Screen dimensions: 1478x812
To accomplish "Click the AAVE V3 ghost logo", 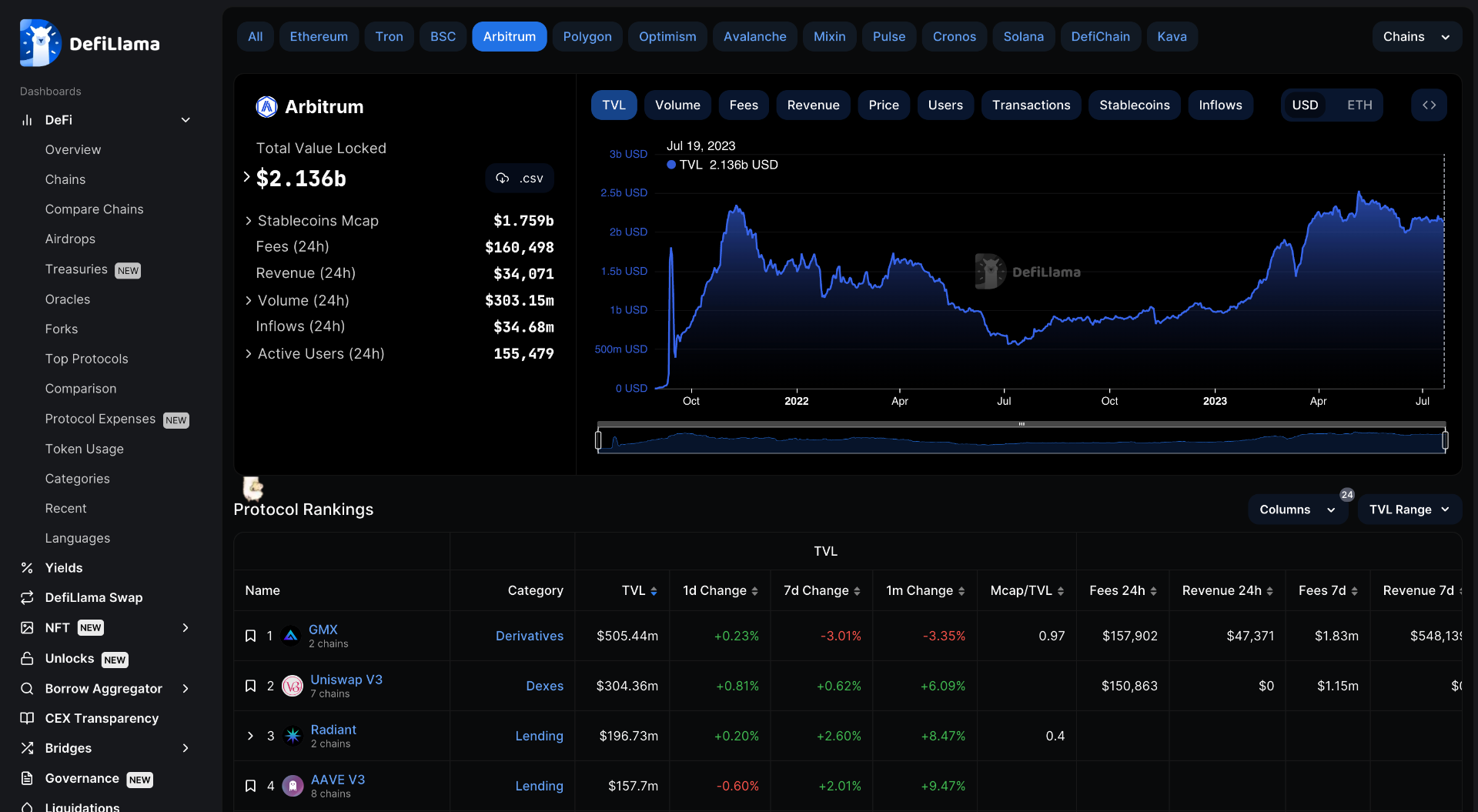I will pos(293,786).
